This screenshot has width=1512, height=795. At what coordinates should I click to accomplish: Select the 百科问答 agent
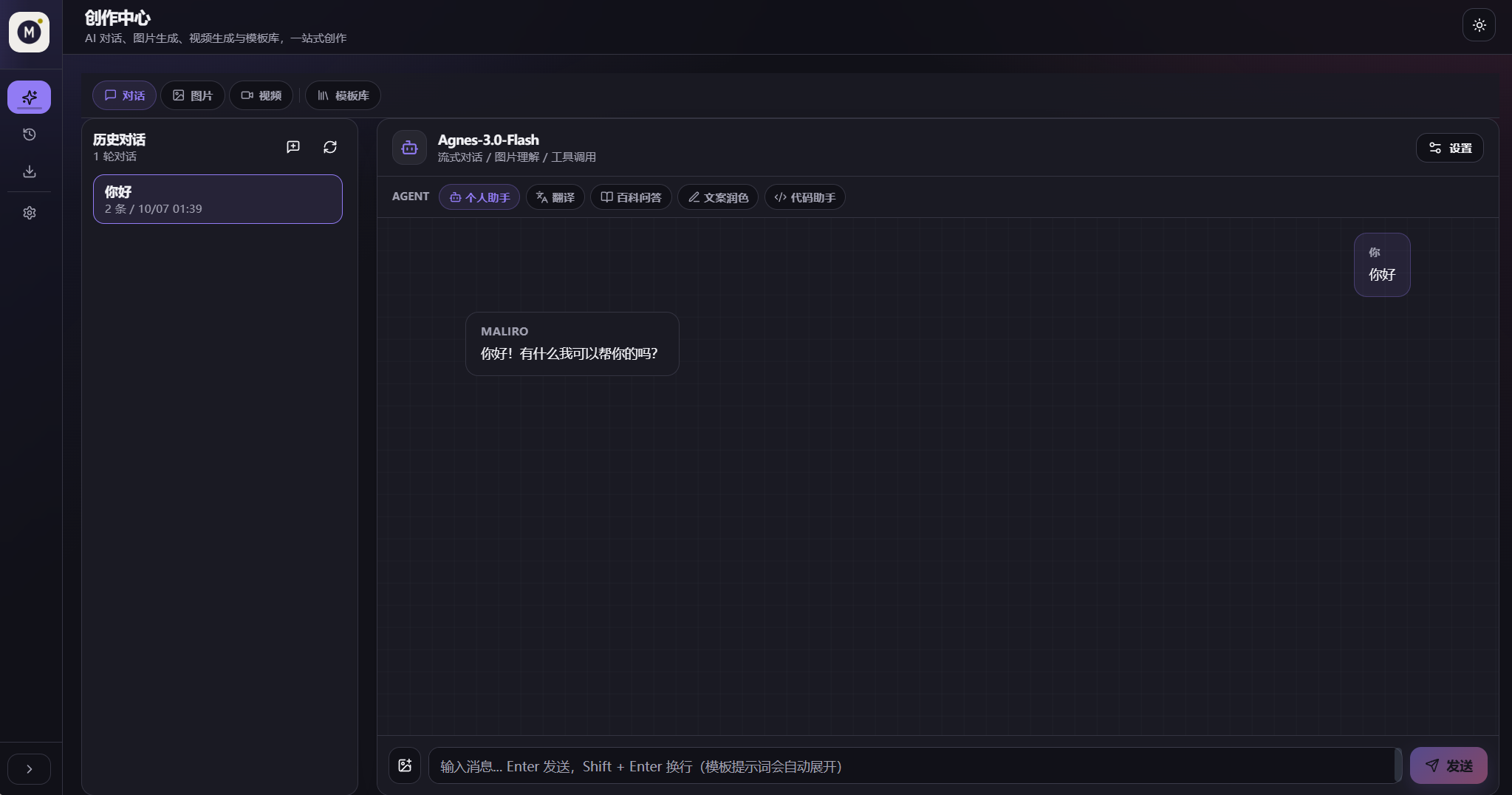pos(631,197)
